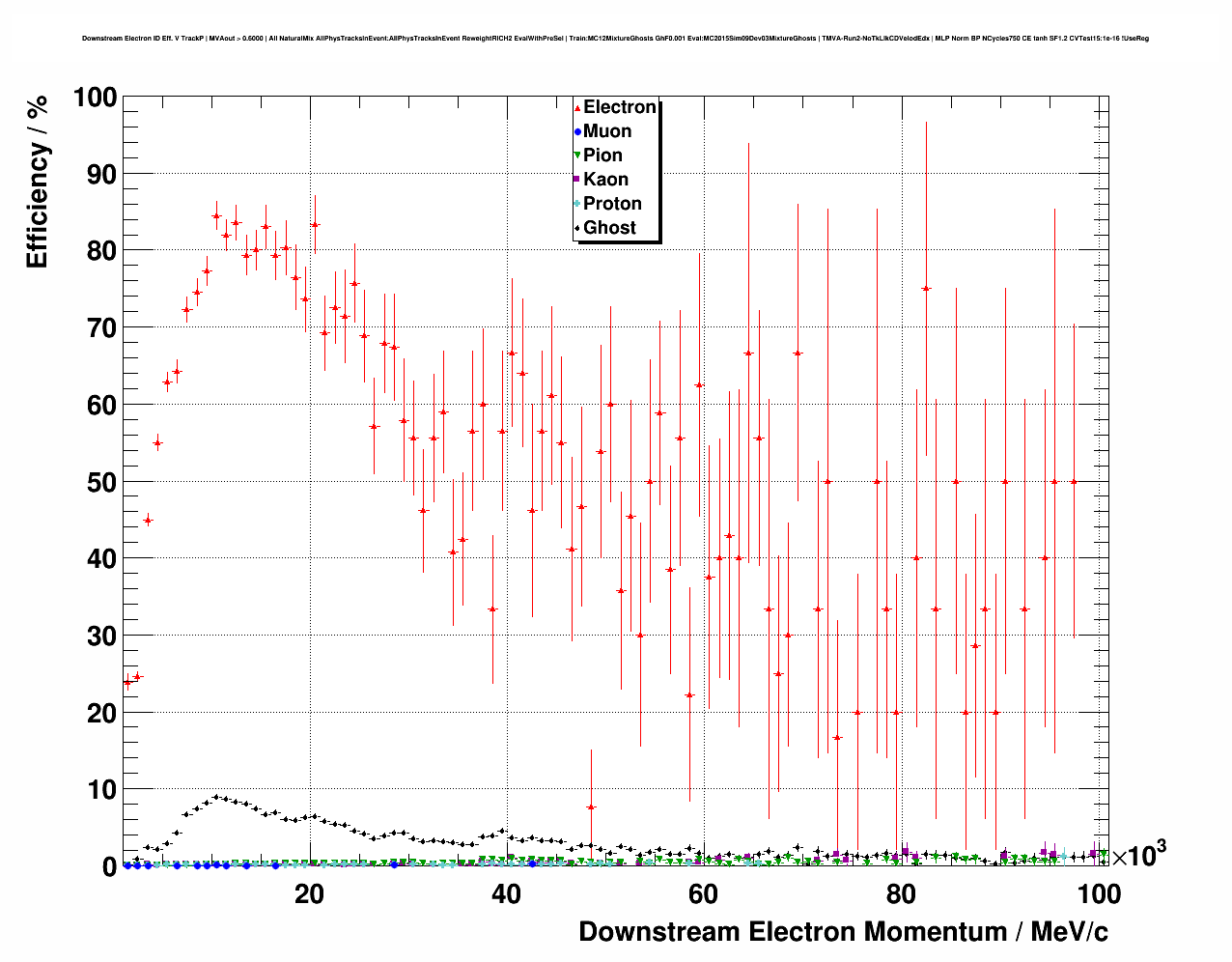Click the Electron text label in legend
Viewport: 1232px width, 962px height.
pyautogui.click(x=619, y=107)
